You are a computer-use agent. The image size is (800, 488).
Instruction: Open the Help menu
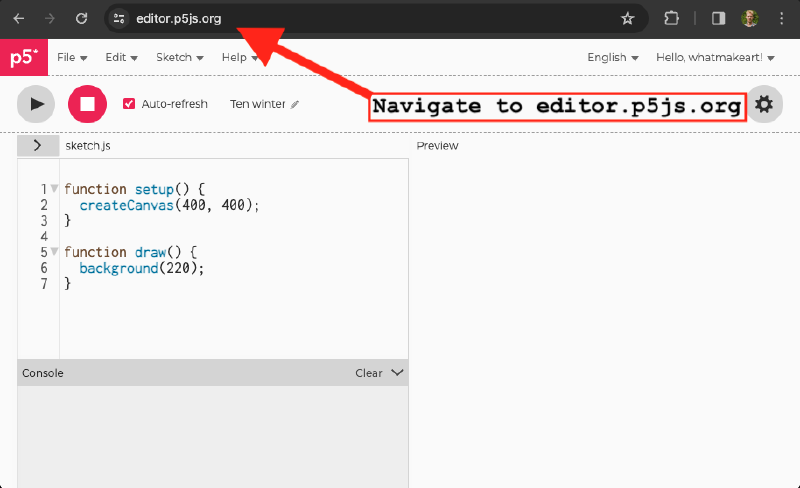(x=239, y=57)
